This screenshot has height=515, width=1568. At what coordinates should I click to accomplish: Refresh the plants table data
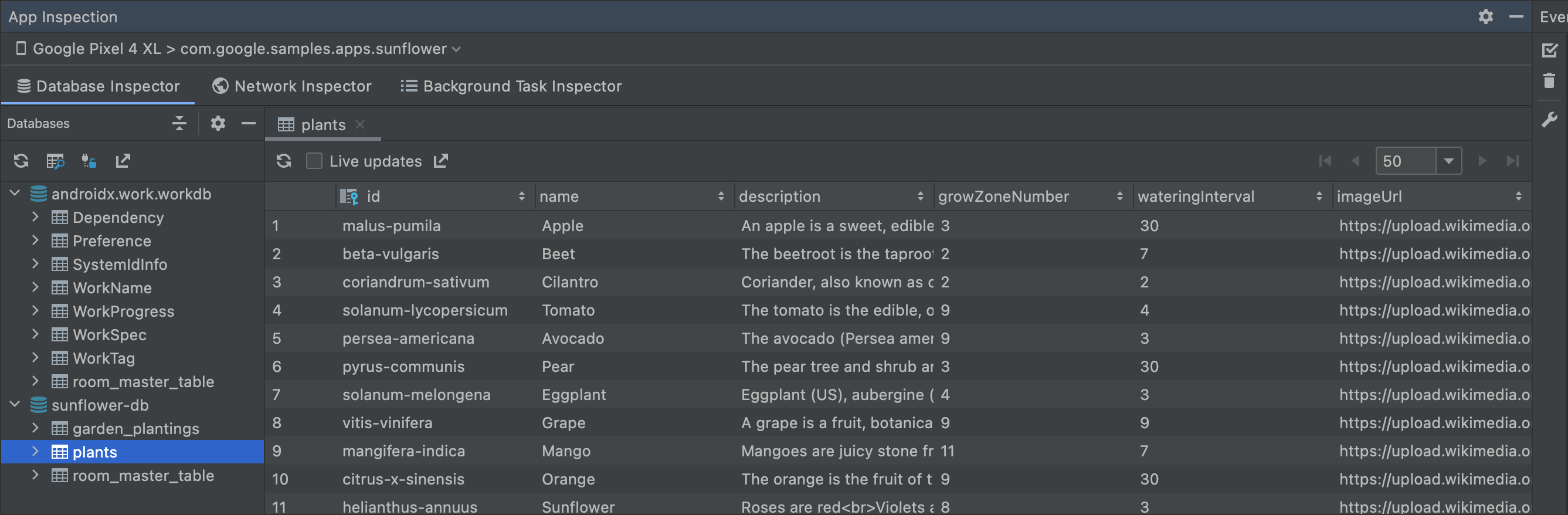(284, 161)
